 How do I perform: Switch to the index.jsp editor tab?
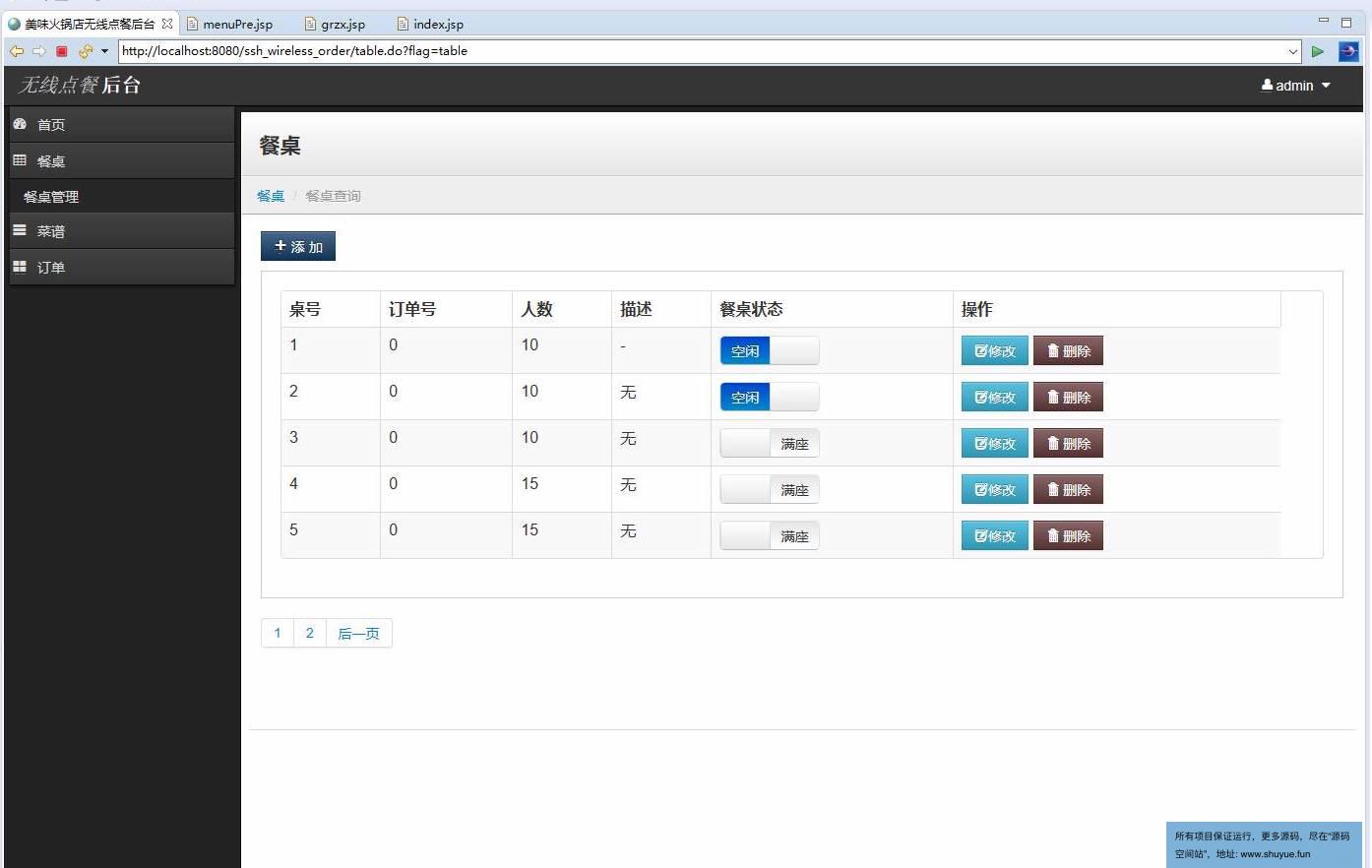point(430,24)
